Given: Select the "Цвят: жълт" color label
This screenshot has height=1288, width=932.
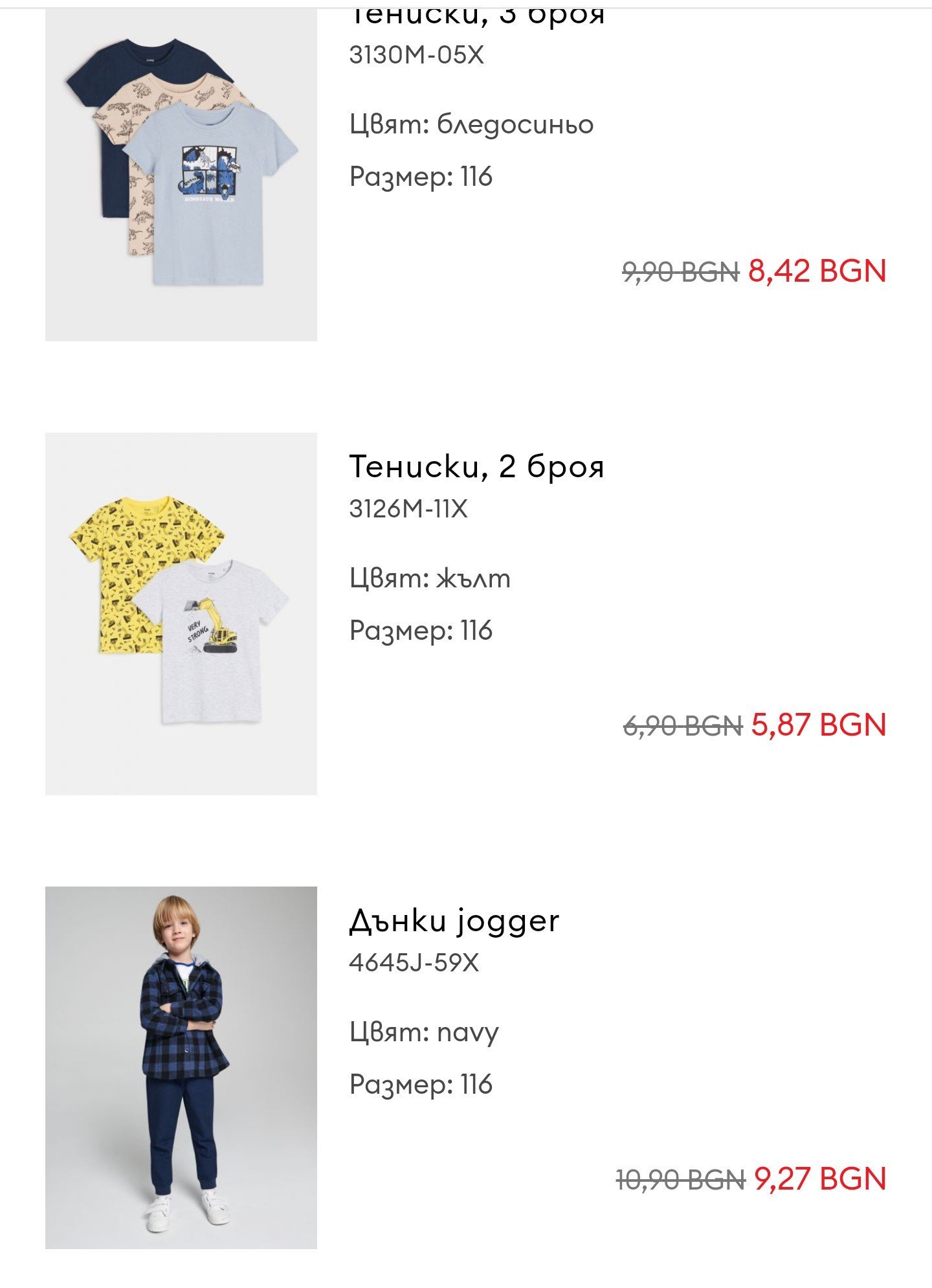Looking at the screenshot, I should point(430,578).
